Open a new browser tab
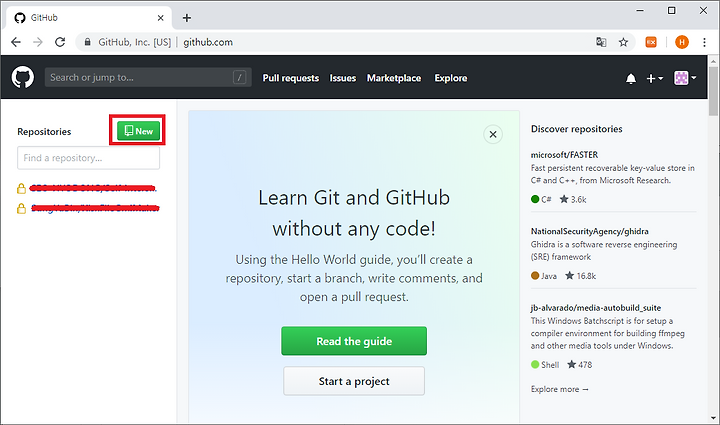The image size is (720, 425). 186,18
